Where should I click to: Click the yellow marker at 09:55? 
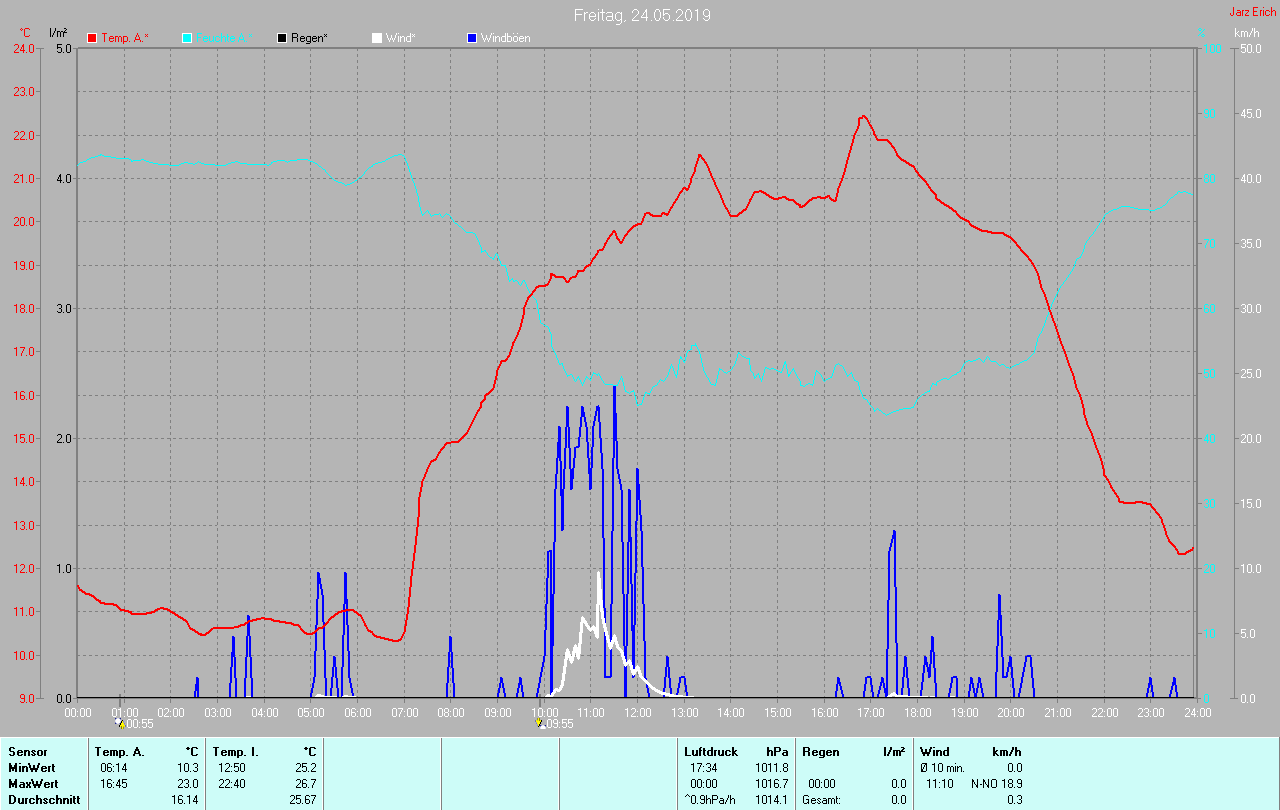pyautogui.click(x=539, y=722)
